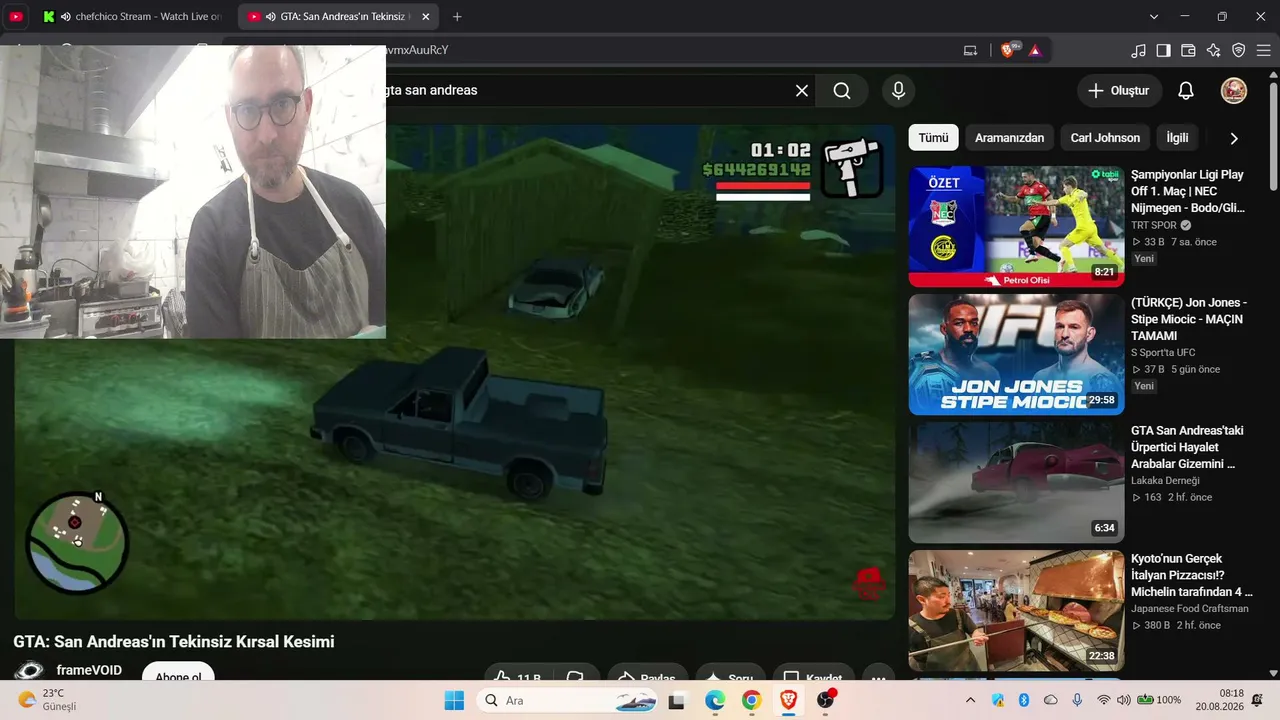Screen dimensions: 1280x720
Task: Open the YouTube account avatar menu
Action: (x=1234, y=91)
